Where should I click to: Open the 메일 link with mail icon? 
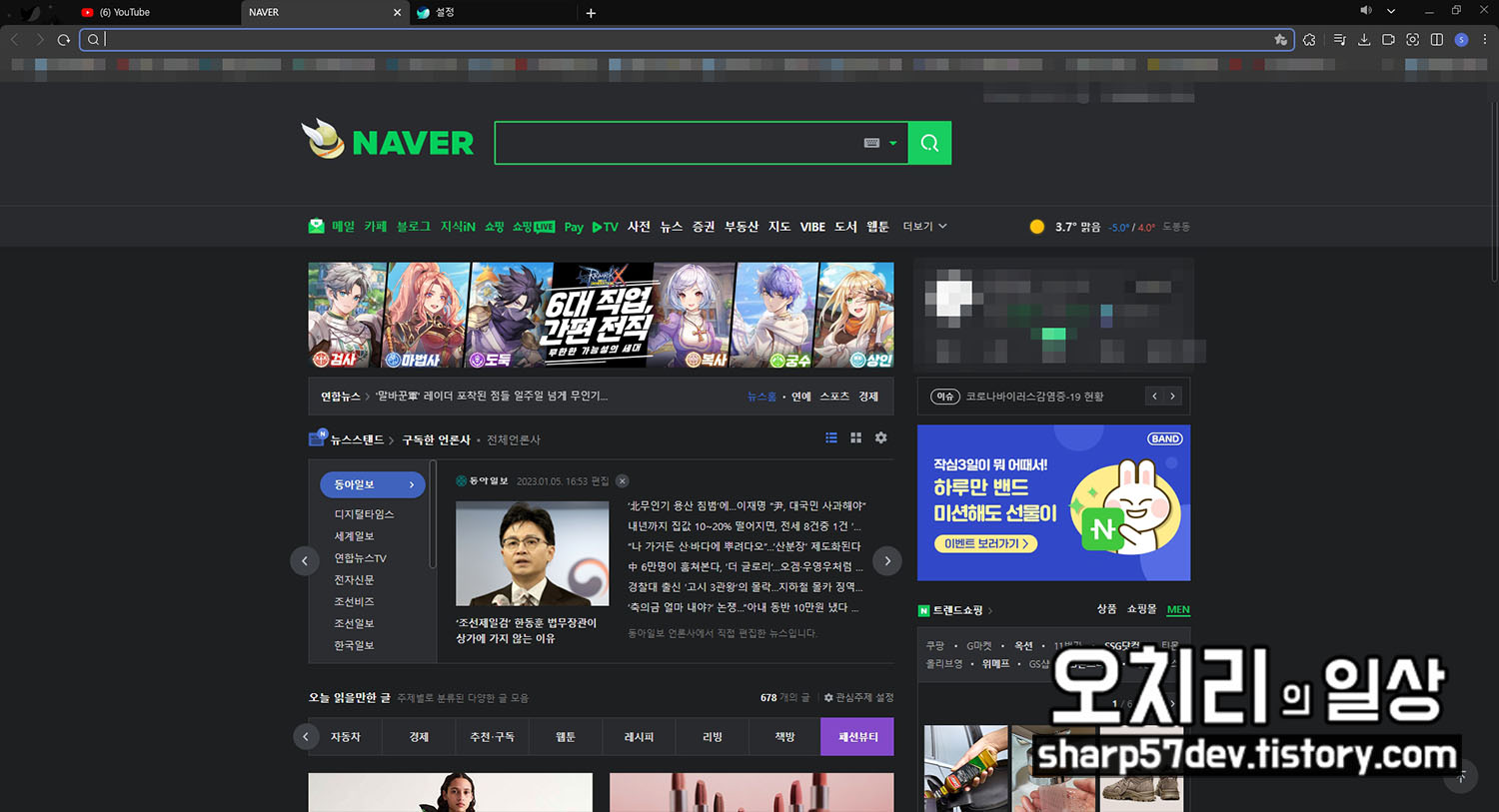(332, 227)
